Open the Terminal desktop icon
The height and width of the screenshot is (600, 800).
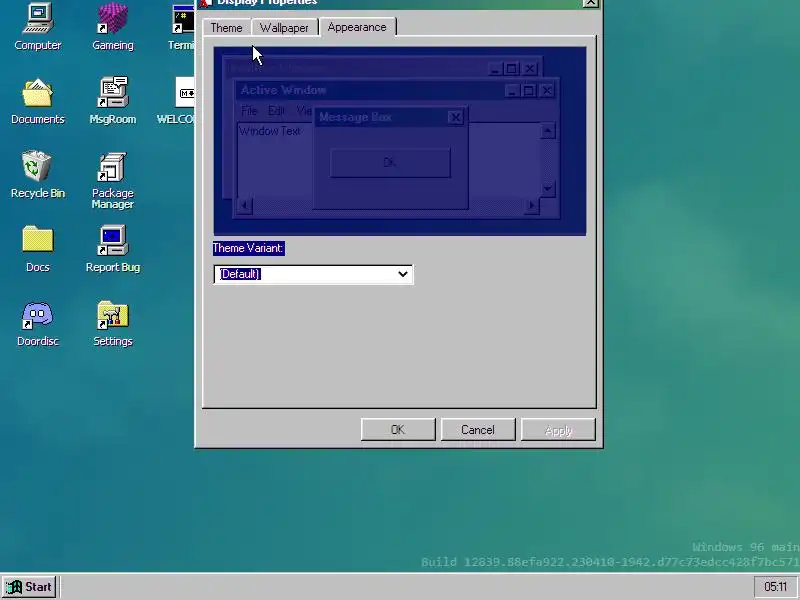click(182, 27)
